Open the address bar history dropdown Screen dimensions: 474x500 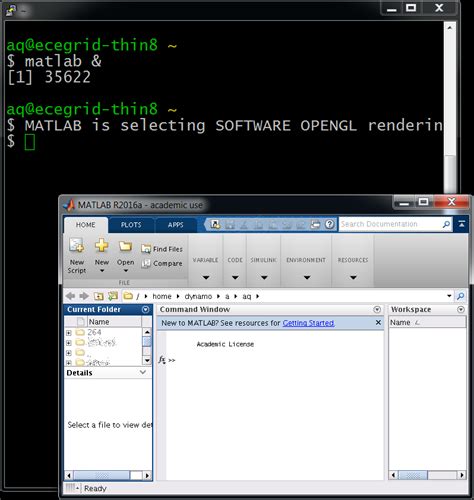[x=449, y=296]
